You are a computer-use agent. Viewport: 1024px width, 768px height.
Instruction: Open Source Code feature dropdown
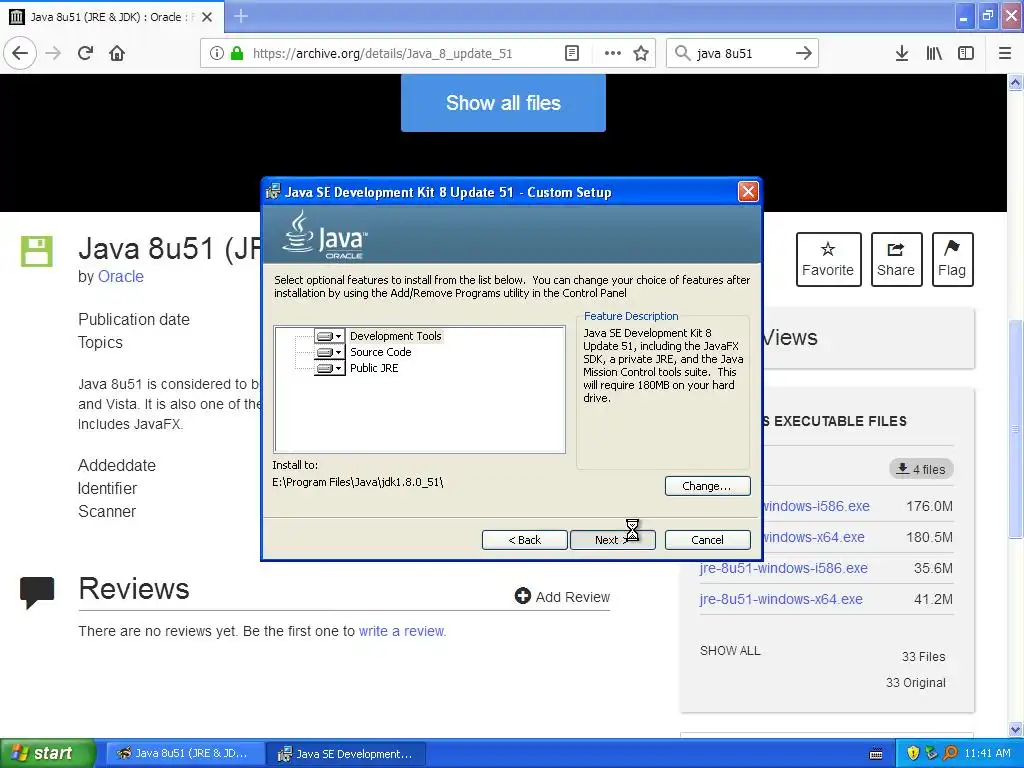[x=329, y=352]
